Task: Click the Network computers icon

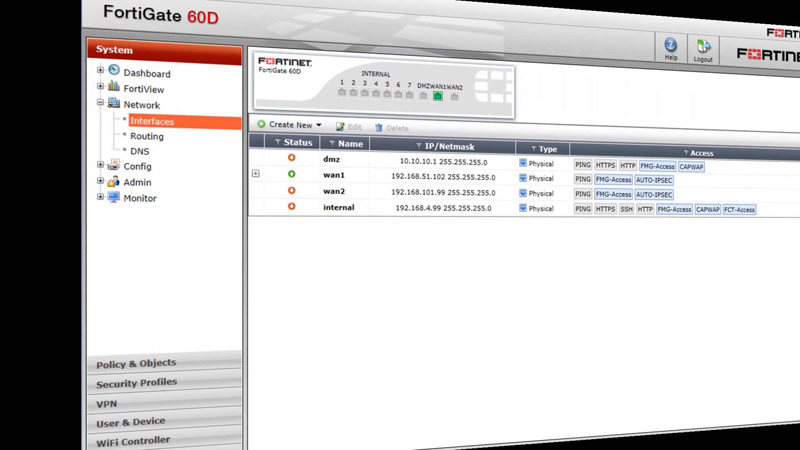Action: point(114,103)
